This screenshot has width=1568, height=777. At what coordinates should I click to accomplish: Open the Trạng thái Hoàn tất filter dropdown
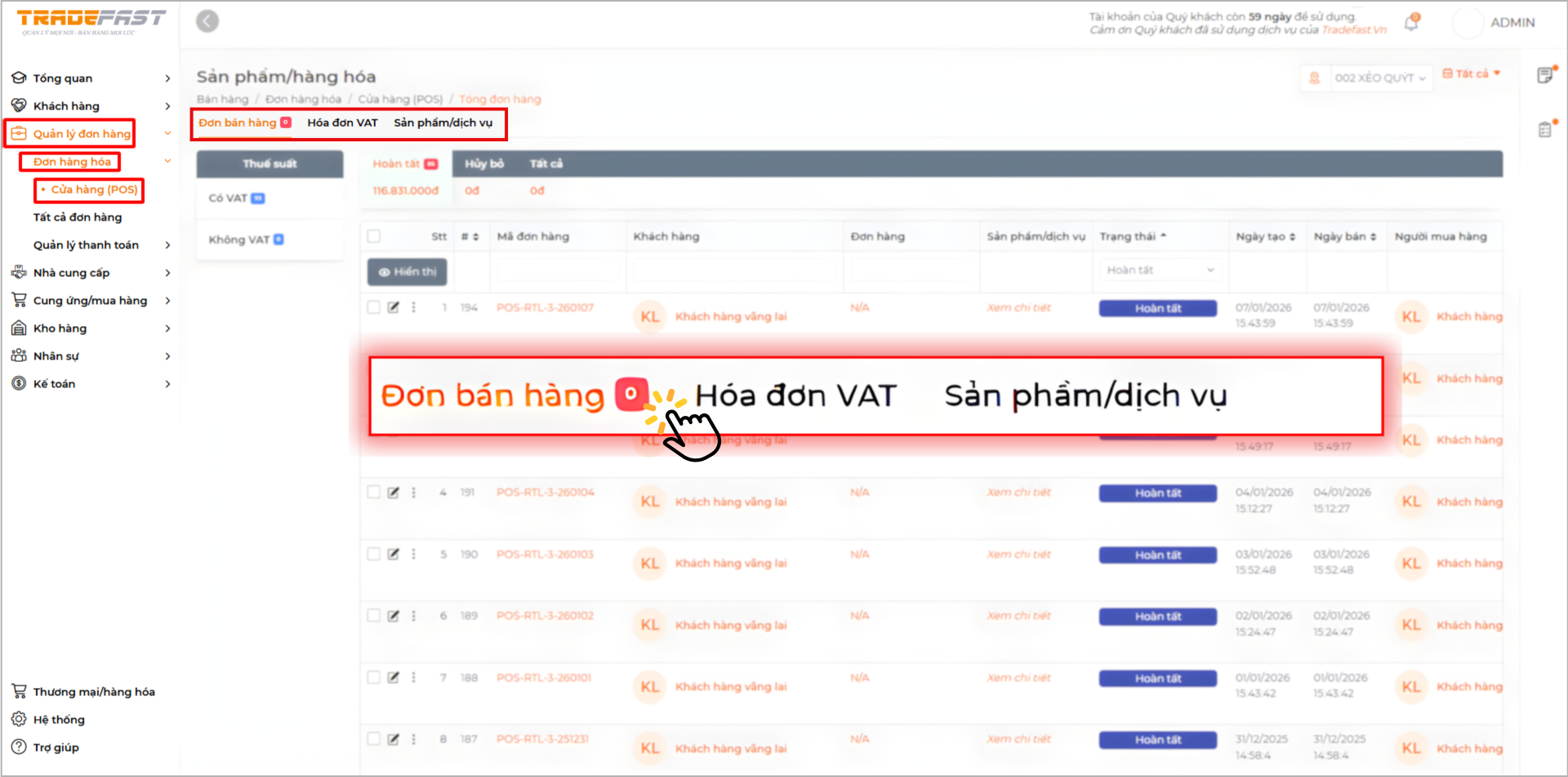1159,270
